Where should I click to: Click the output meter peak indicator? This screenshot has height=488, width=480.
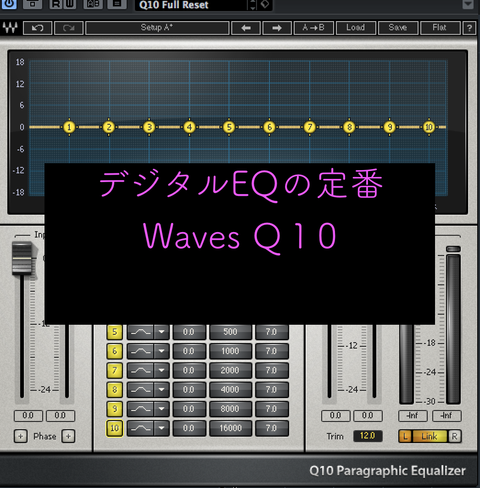(x=453, y=249)
